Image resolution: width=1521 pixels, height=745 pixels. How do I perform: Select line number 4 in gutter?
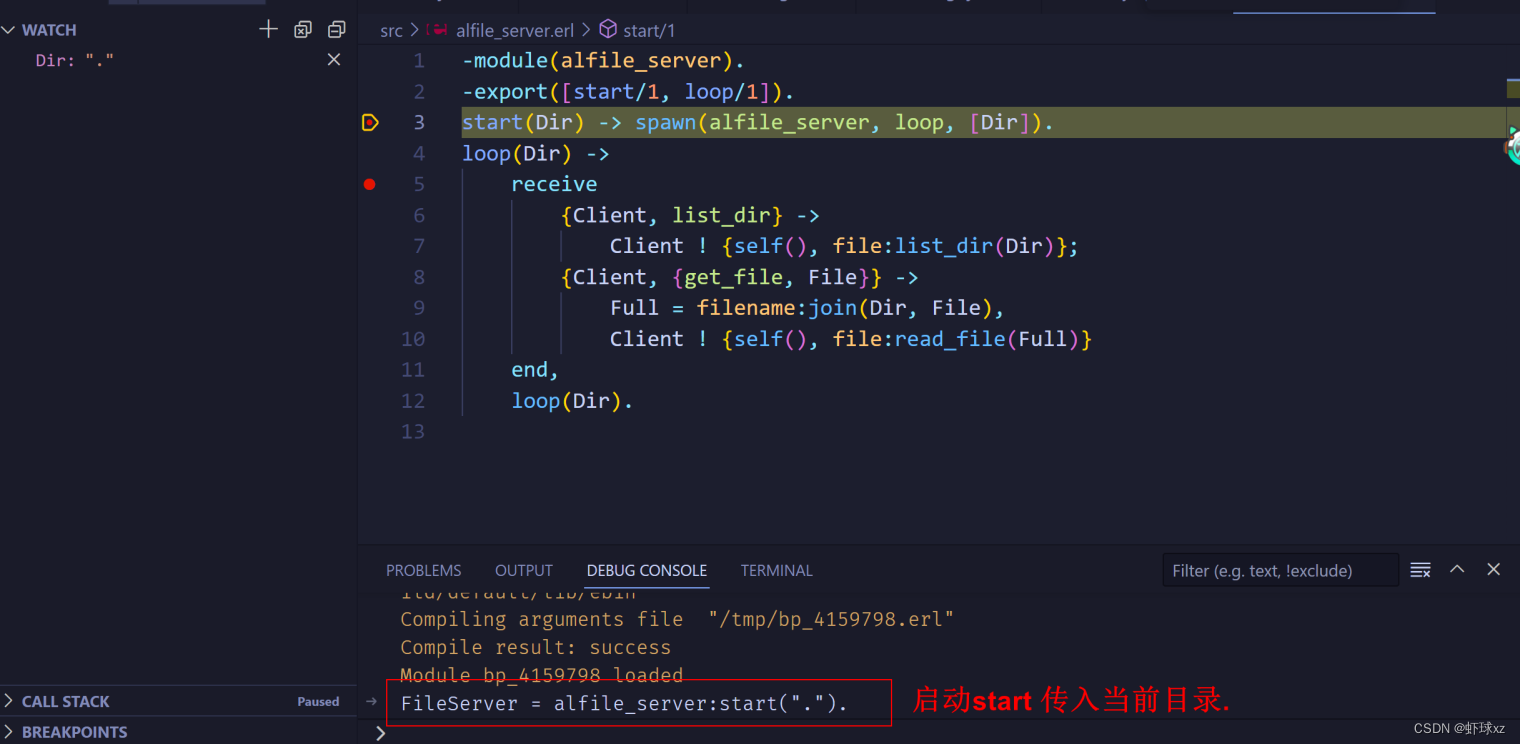[418, 154]
